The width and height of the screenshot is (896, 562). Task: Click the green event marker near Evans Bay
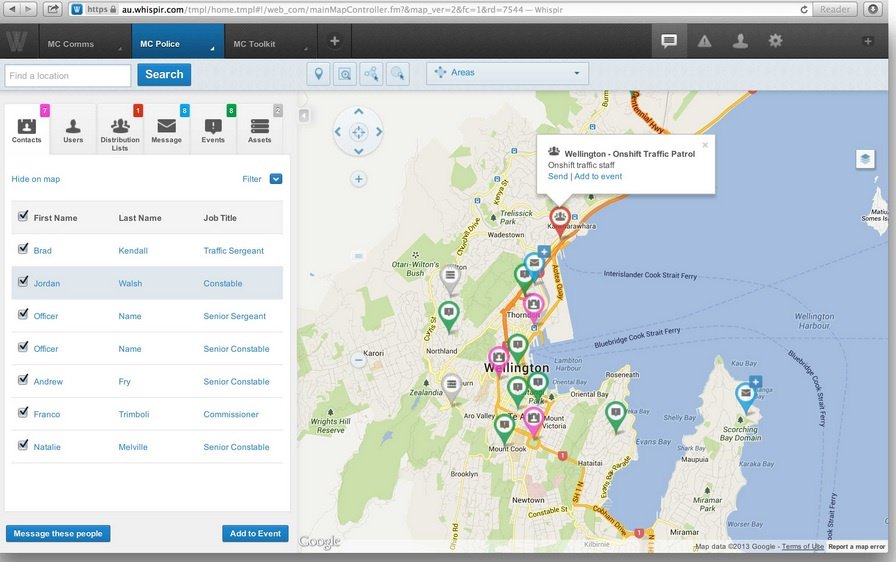click(615, 415)
